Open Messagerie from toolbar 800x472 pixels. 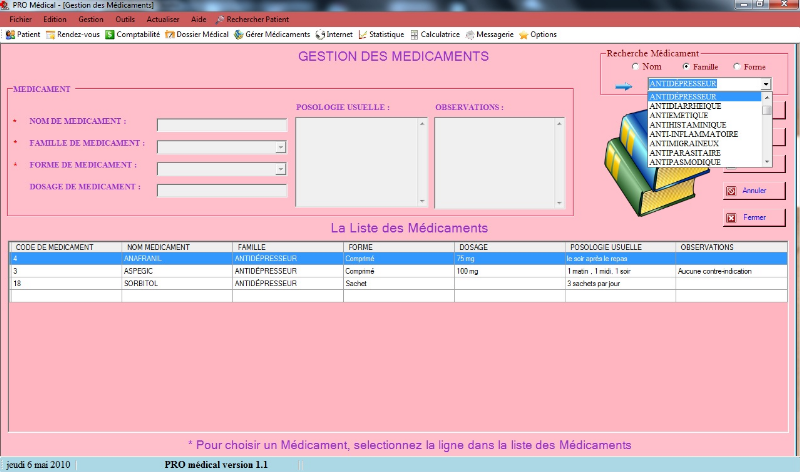pyautogui.click(x=488, y=34)
